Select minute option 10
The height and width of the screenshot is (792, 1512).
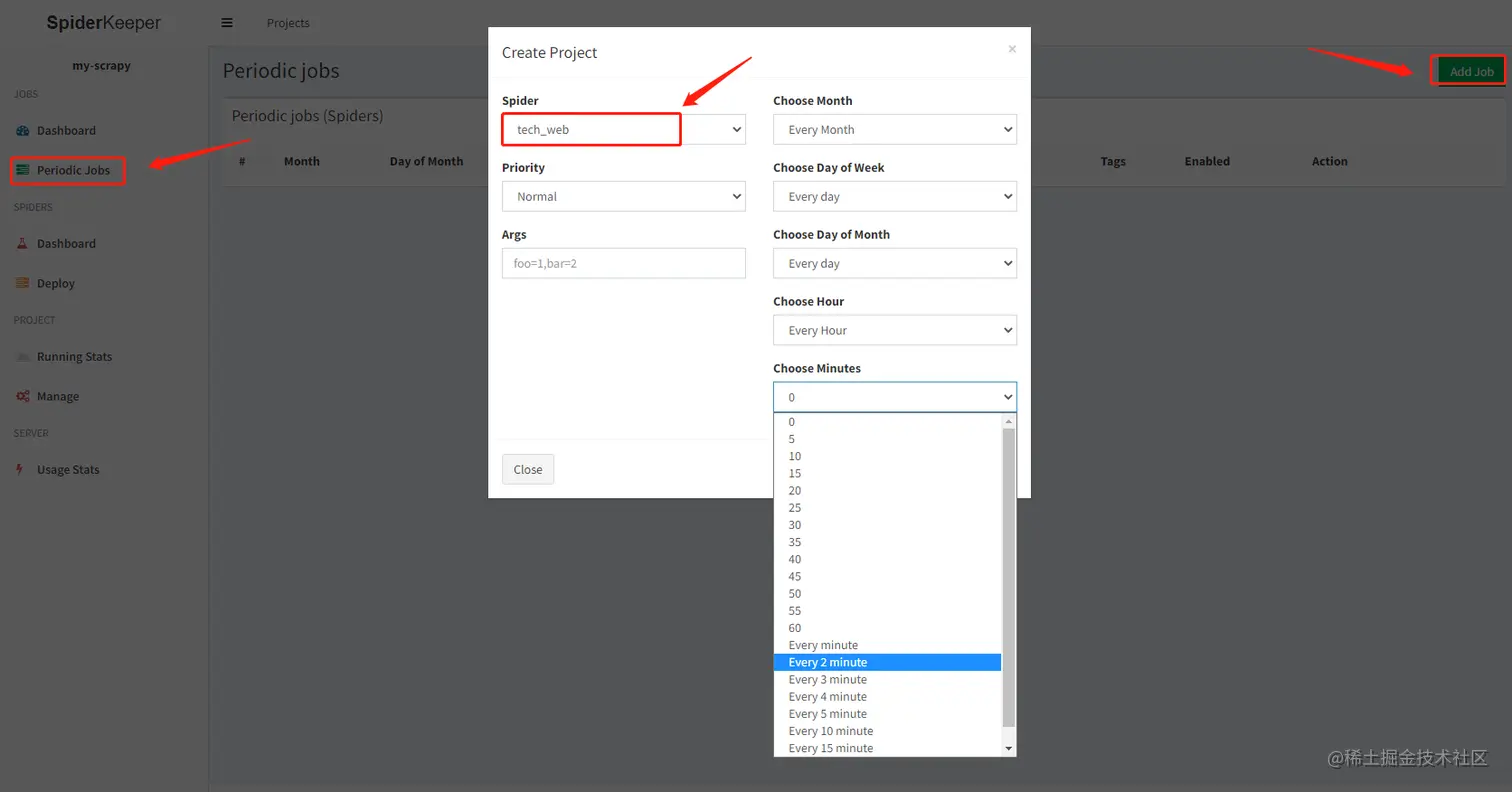tap(887, 456)
